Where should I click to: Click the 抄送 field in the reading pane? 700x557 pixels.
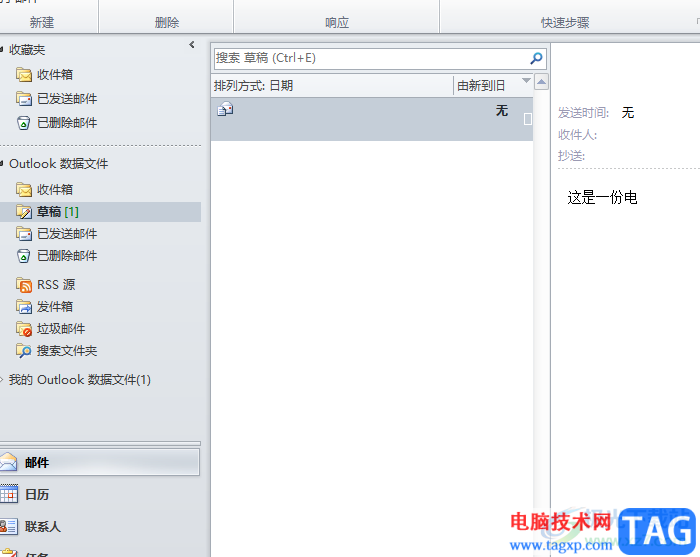[571, 156]
